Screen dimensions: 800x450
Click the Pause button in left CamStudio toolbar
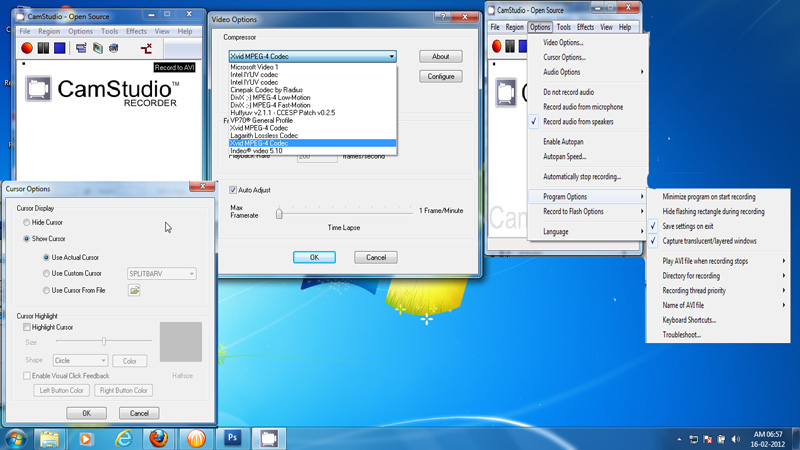[43, 48]
